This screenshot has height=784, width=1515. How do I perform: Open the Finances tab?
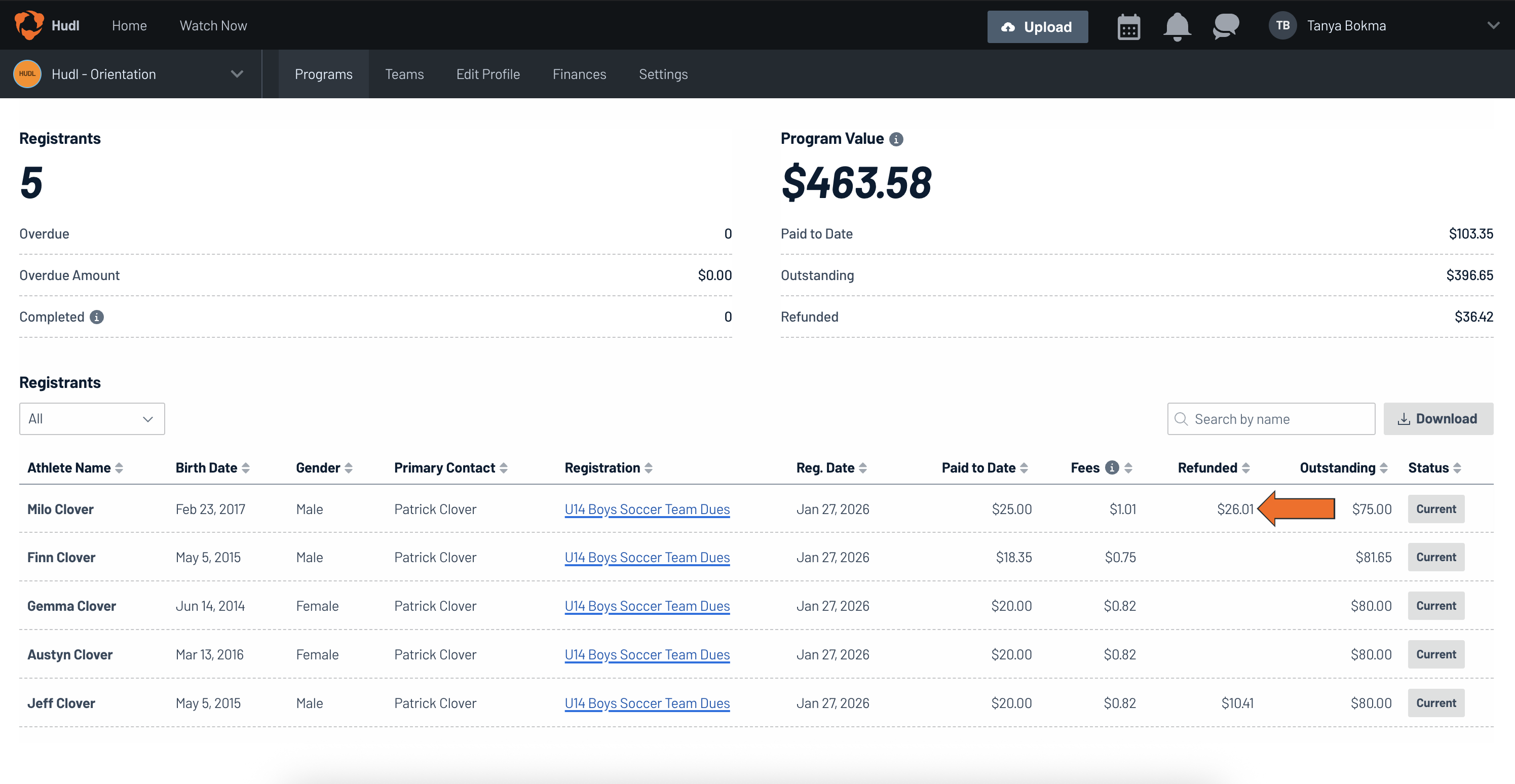579,74
